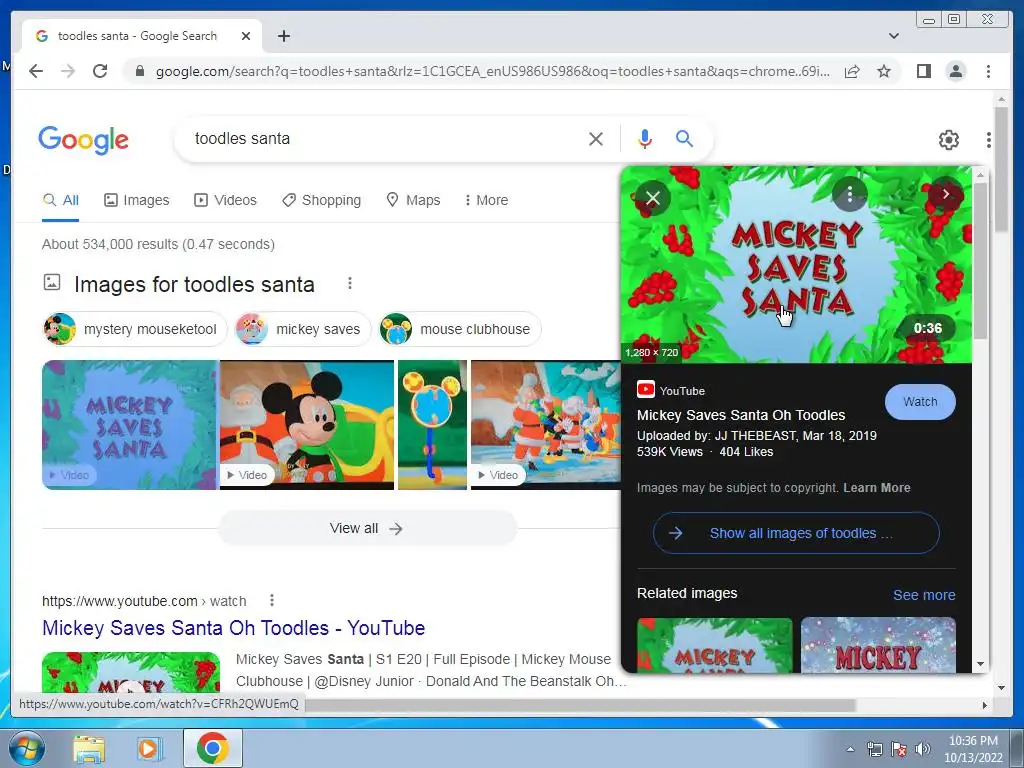This screenshot has height=768, width=1024.
Task: Show next image in preview panel
Action: (x=946, y=194)
